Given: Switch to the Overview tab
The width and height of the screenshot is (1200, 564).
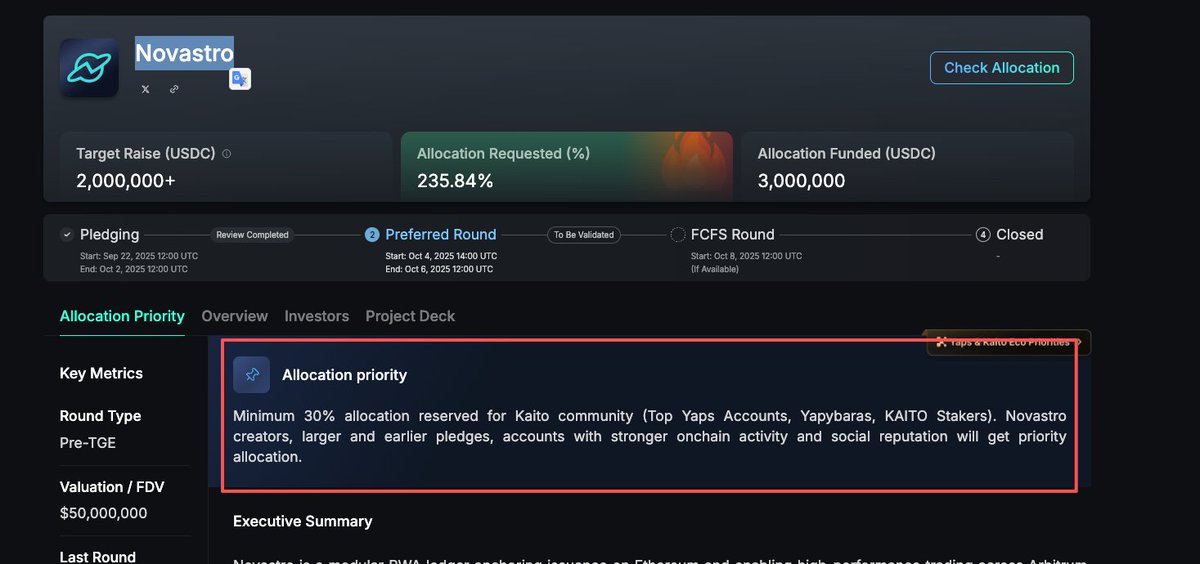Looking at the screenshot, I should 234,316.
